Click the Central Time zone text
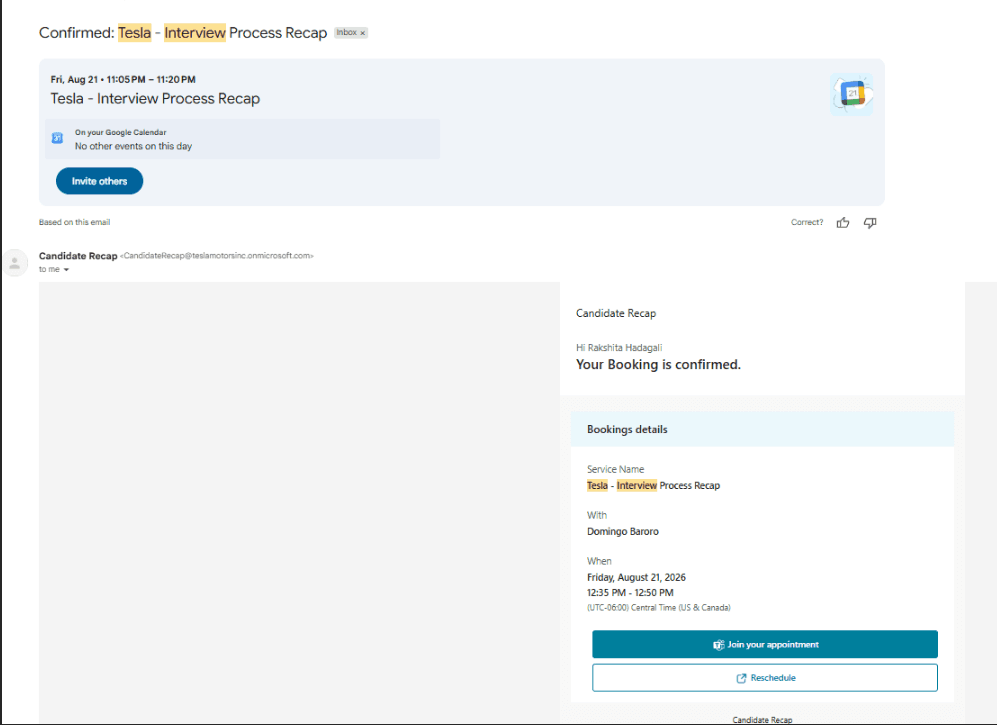Viewport: 997px width, 725px height. pos(658,608)
